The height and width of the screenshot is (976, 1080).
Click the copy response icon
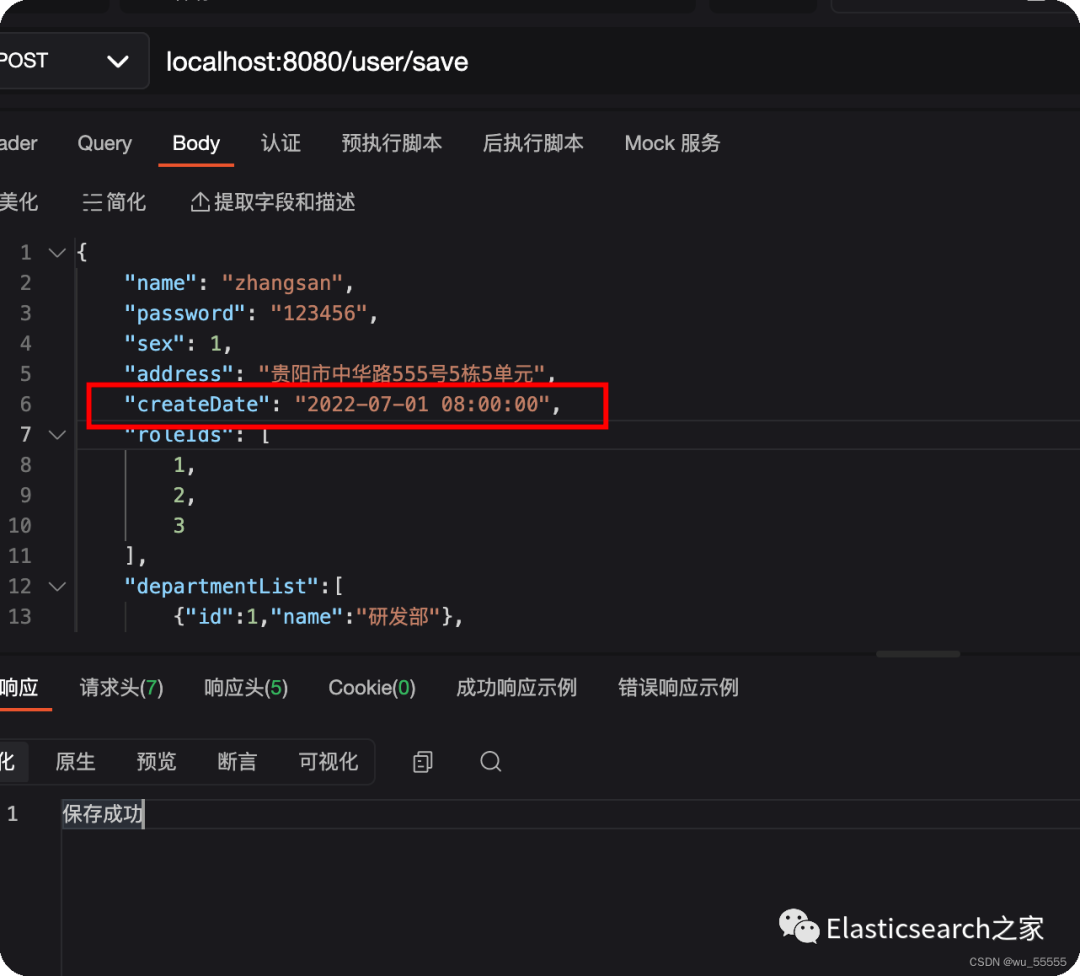pos(421,762)
